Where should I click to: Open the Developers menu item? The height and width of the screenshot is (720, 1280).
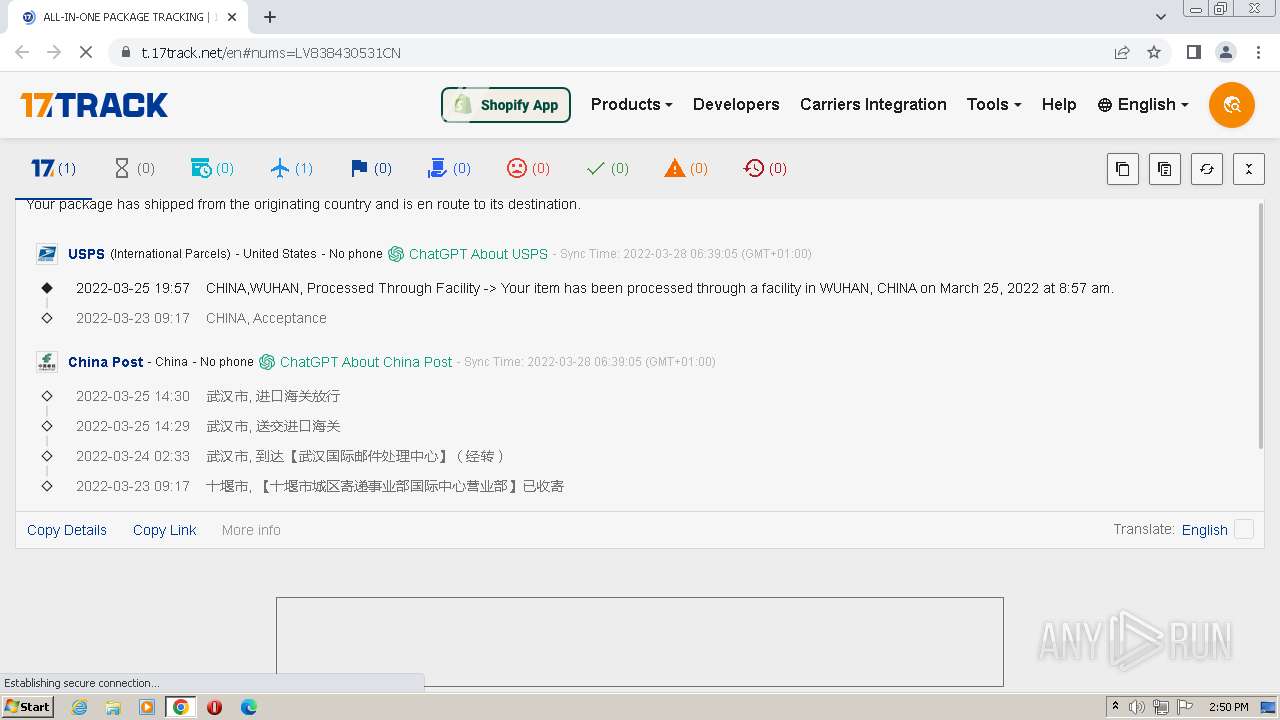[x=736, y=104]
